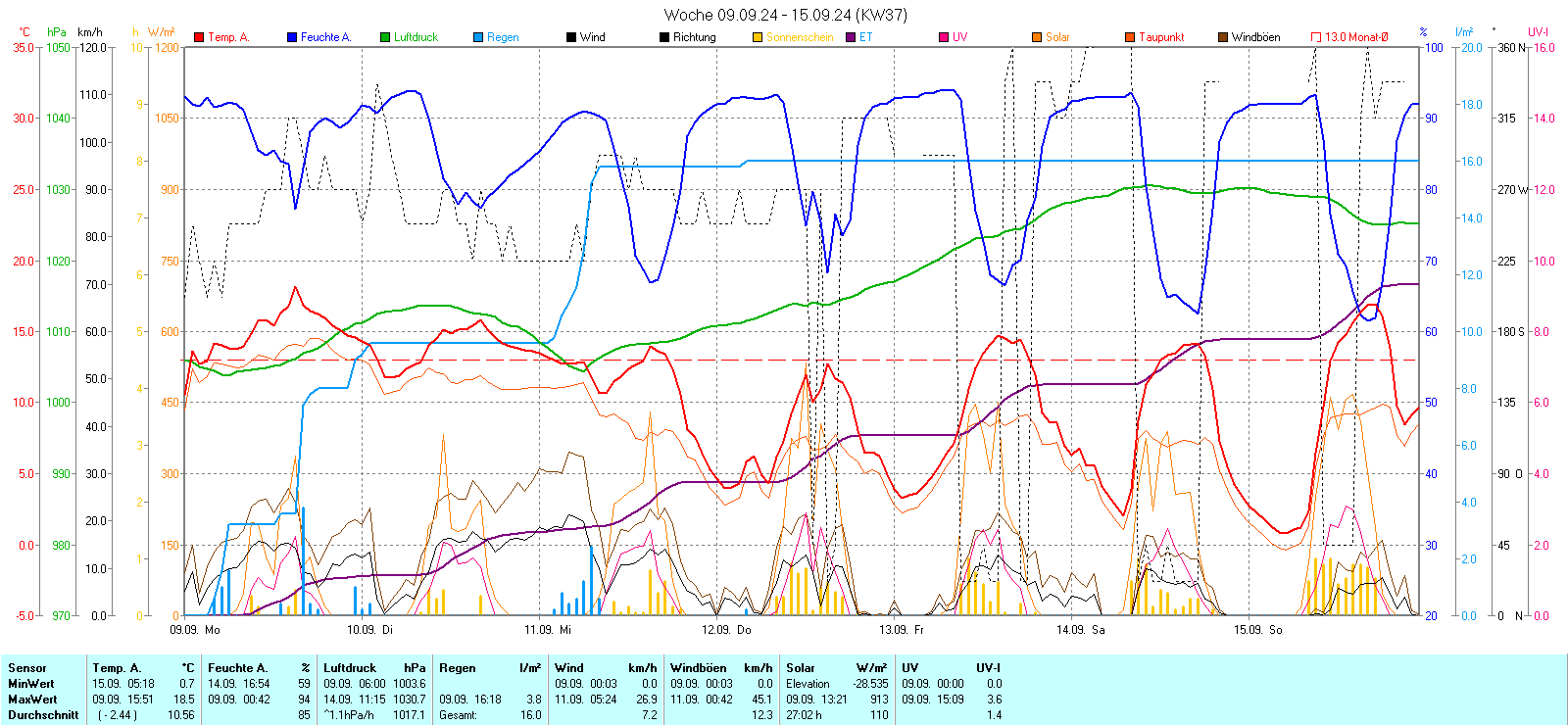Click the brown Windböen legend square
Screen dimensions: 1568x725
coord(1223,37)
